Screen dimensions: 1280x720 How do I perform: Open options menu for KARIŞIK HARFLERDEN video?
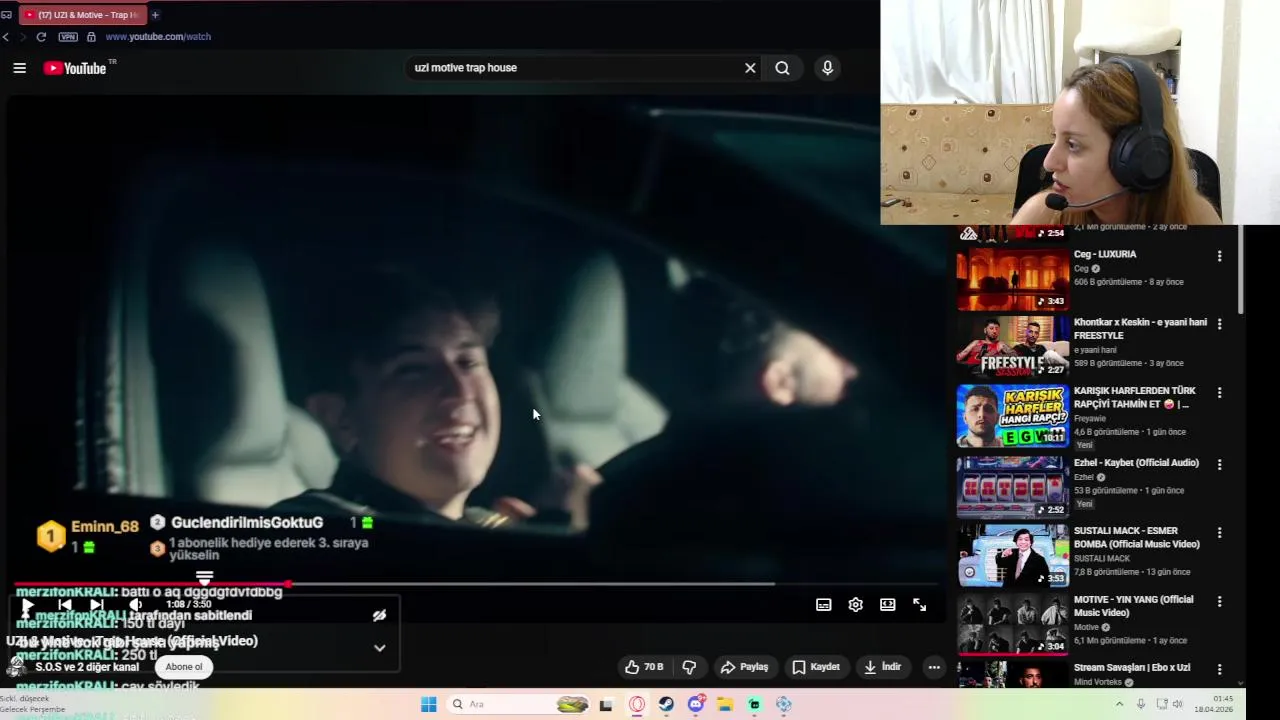point(1219,393)
